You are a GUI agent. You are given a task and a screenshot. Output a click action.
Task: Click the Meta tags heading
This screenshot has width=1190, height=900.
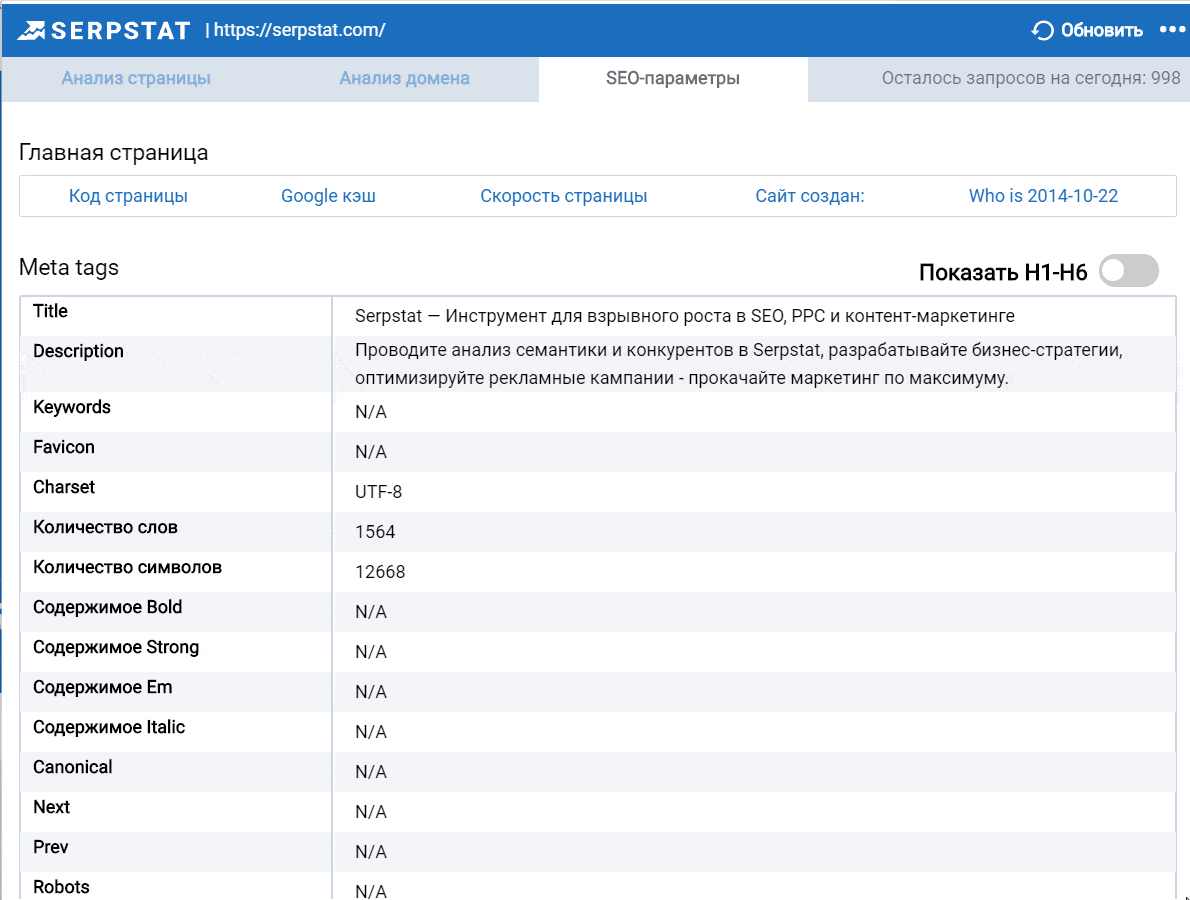[x=69, y=267]
